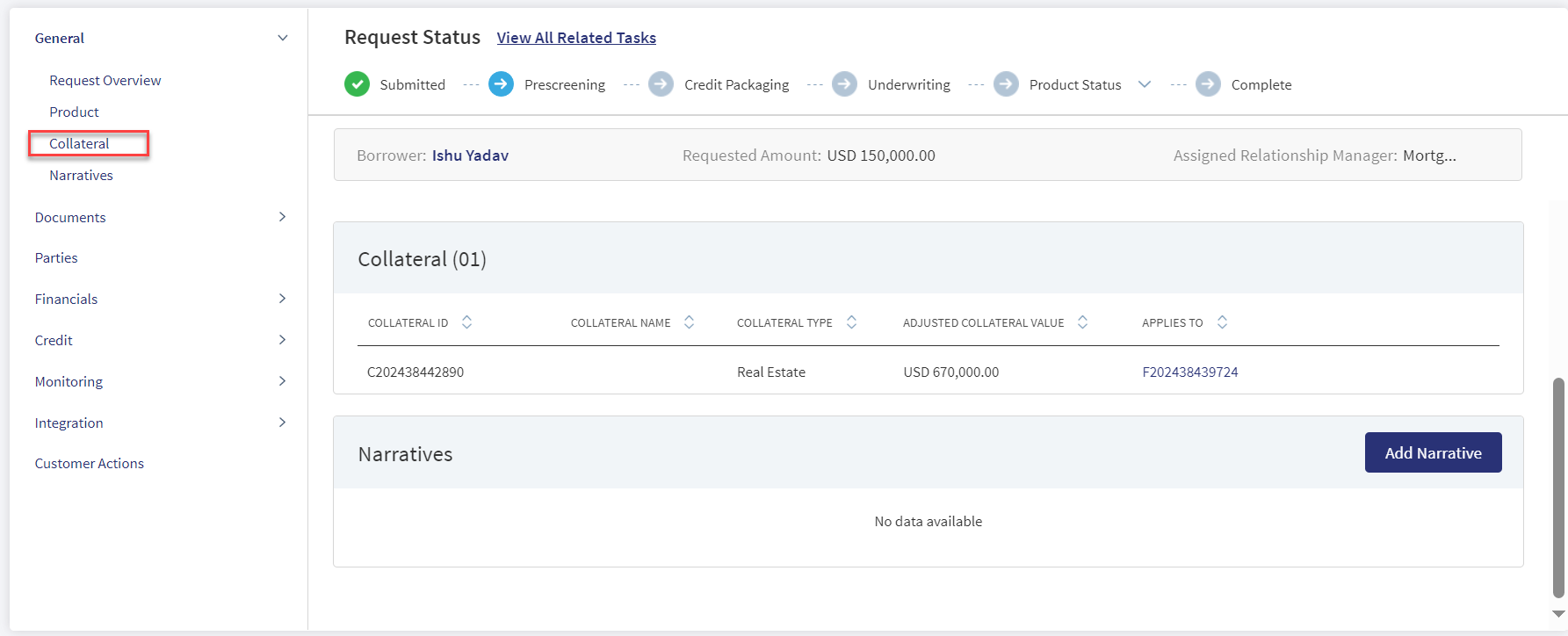
Task: Expand the Product Status dropdown chevron
Action: pos(1145,84)
